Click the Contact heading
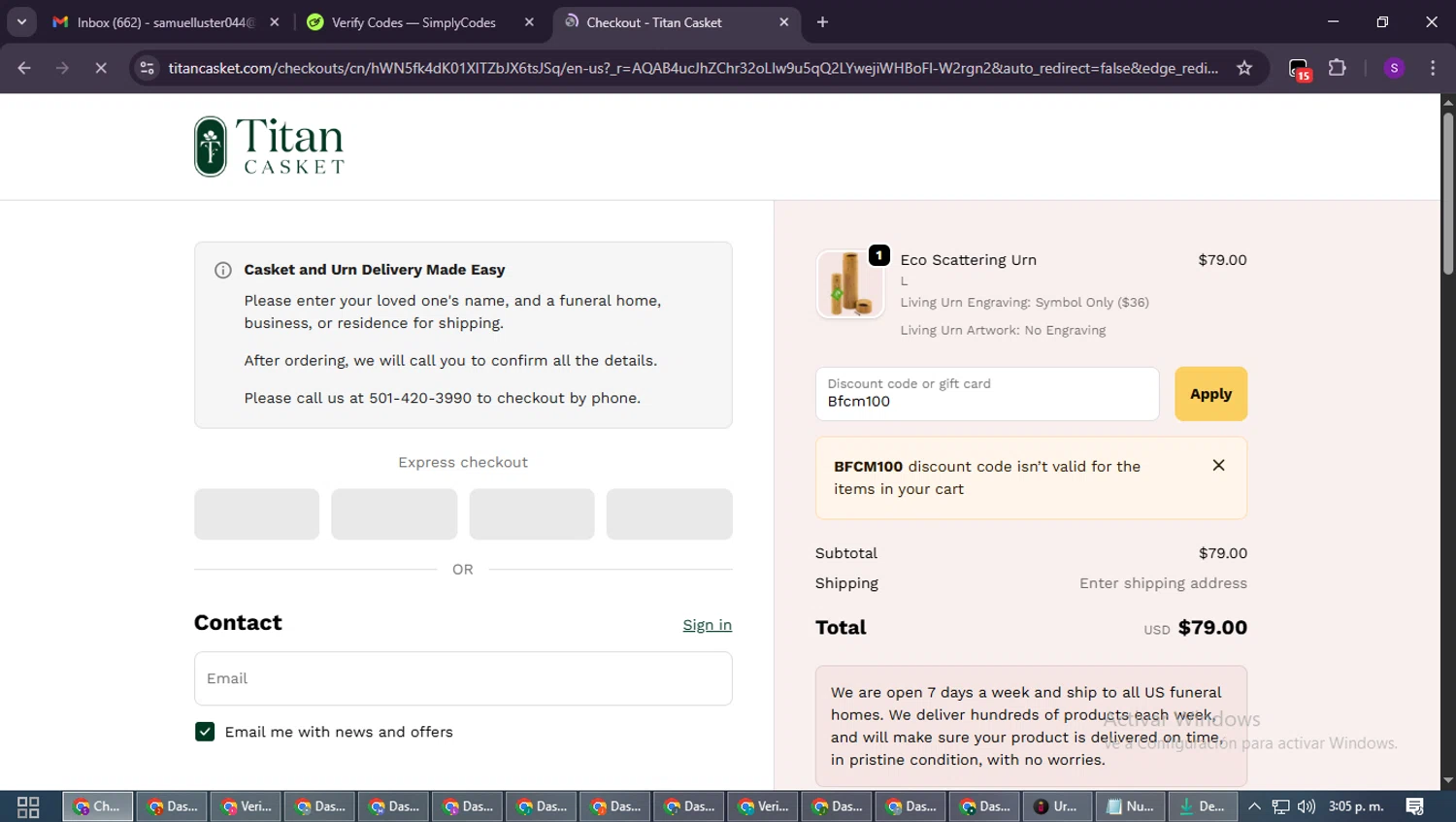1456x822 pixels. (238, 623)
